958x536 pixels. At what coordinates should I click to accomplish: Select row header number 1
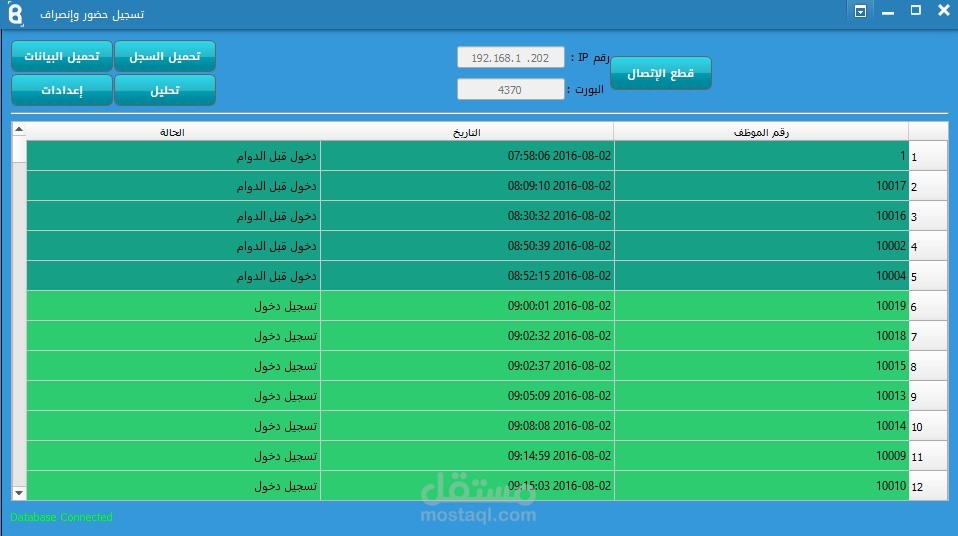[x=928, y=156]
